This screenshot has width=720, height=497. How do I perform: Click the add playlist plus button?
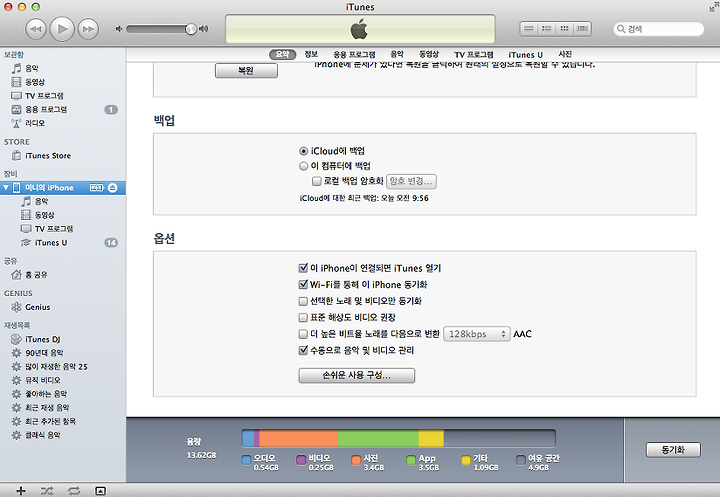click(x=21, y=491)
